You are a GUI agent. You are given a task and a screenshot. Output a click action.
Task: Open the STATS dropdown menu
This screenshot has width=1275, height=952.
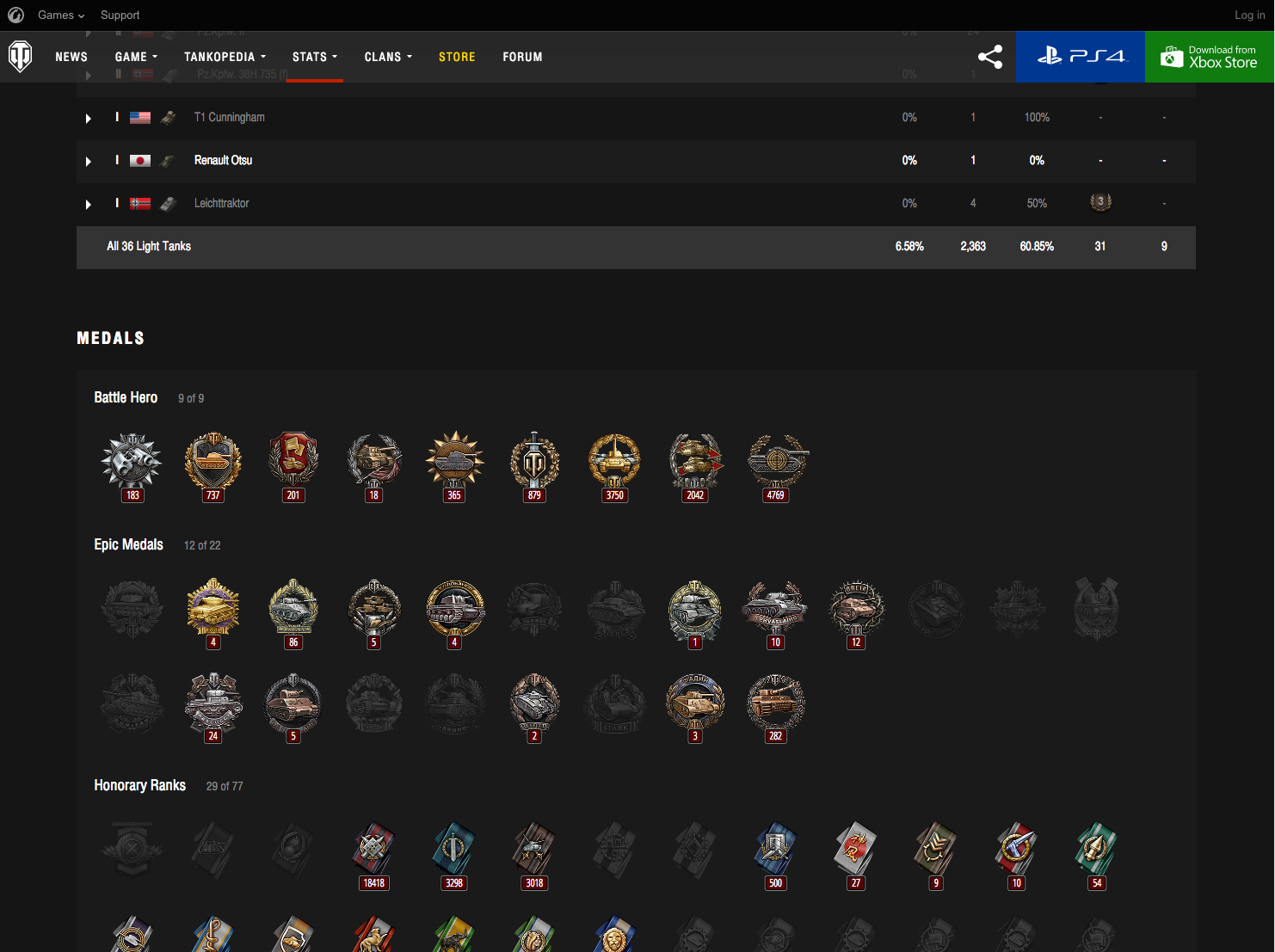315,57
